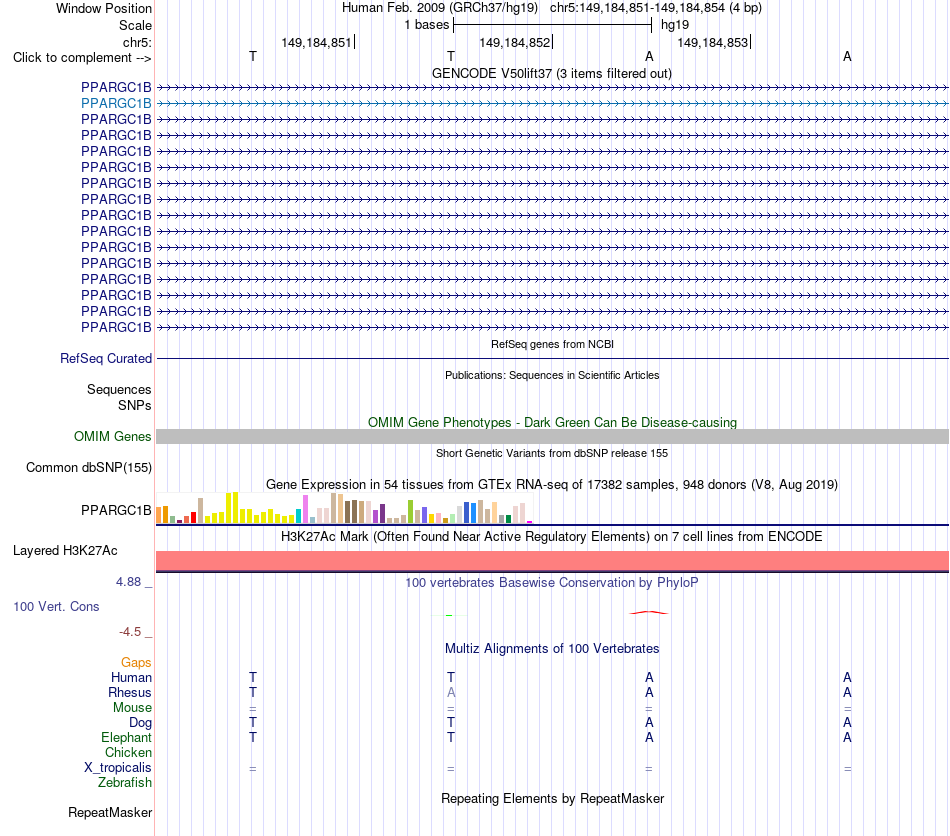Click the -4.5 PhyloP lower scale value
The height and width of the screenshot is (836, 950).
130,632
